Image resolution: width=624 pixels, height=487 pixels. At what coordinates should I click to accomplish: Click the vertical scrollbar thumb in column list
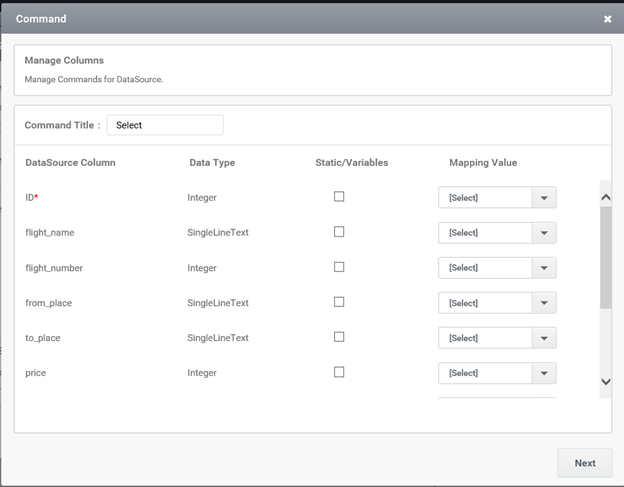coord(606,257)
